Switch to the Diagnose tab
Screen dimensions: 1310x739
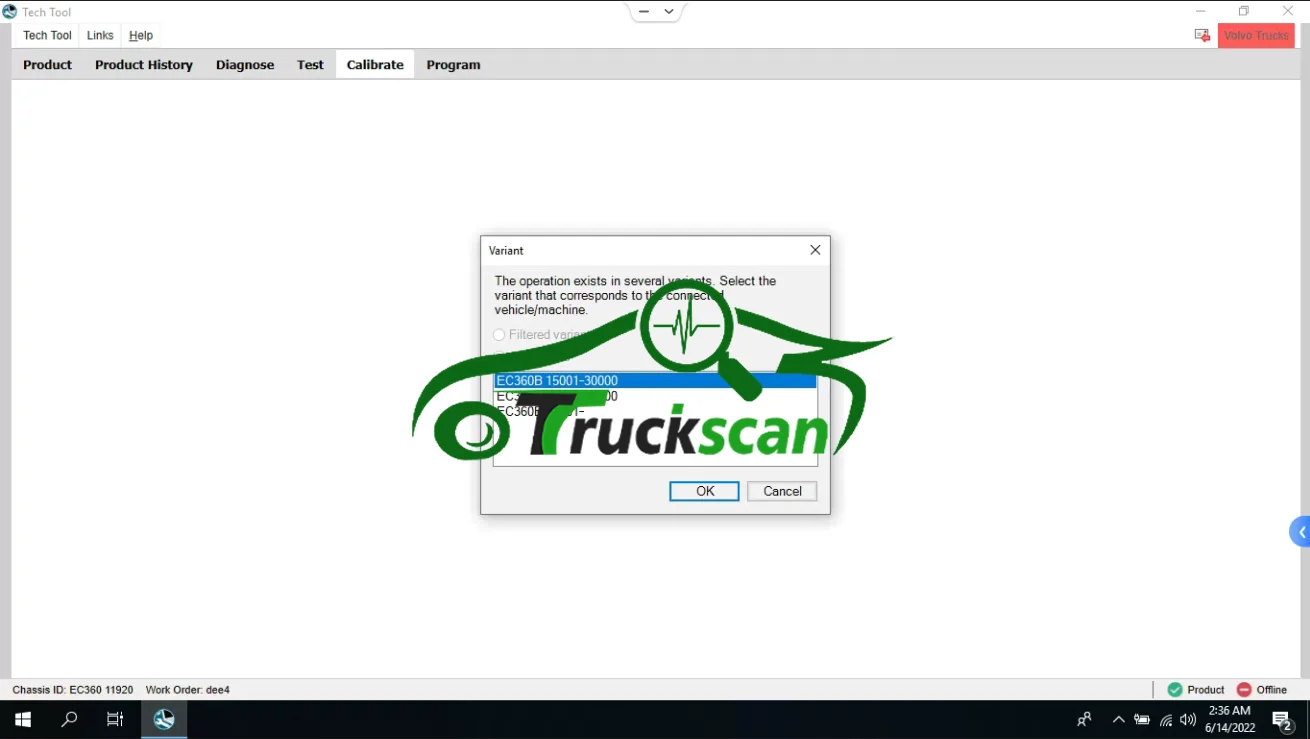tap(245, 65)
